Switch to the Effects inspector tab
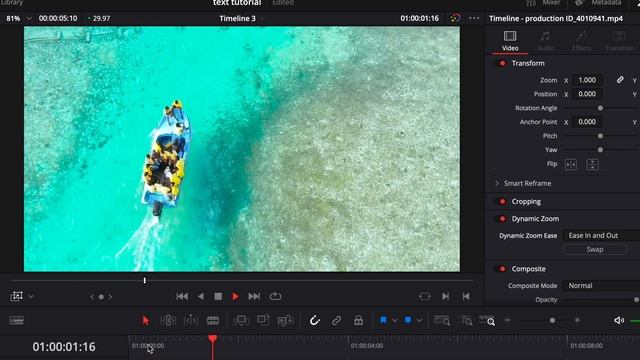The height and width of the screenshot is (360, 640). tap(582, 41)
